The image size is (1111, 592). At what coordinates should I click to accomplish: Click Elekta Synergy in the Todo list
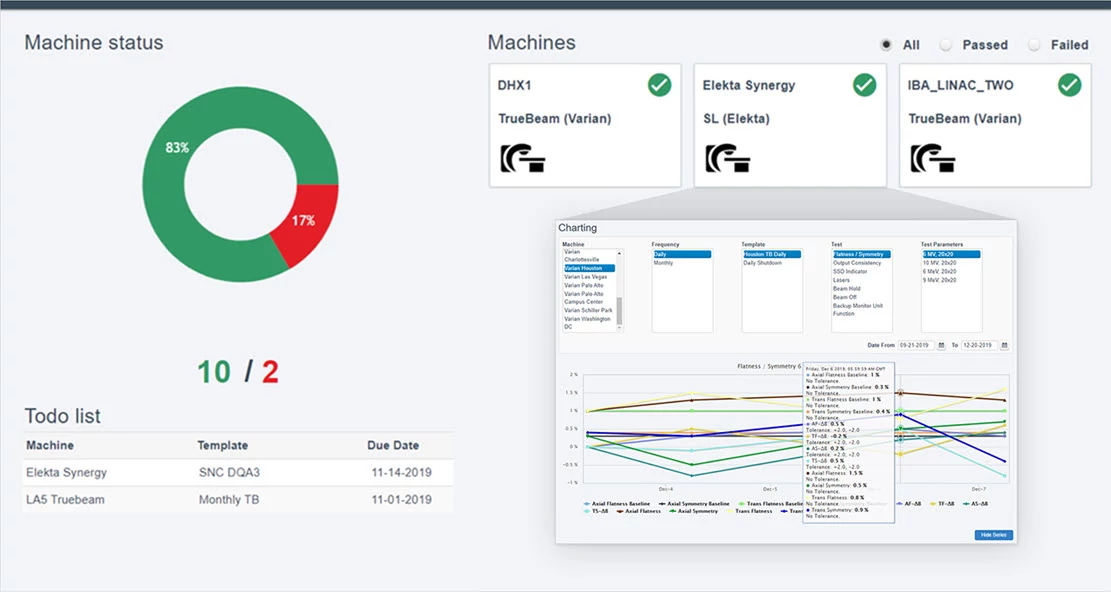coord(67,472)
